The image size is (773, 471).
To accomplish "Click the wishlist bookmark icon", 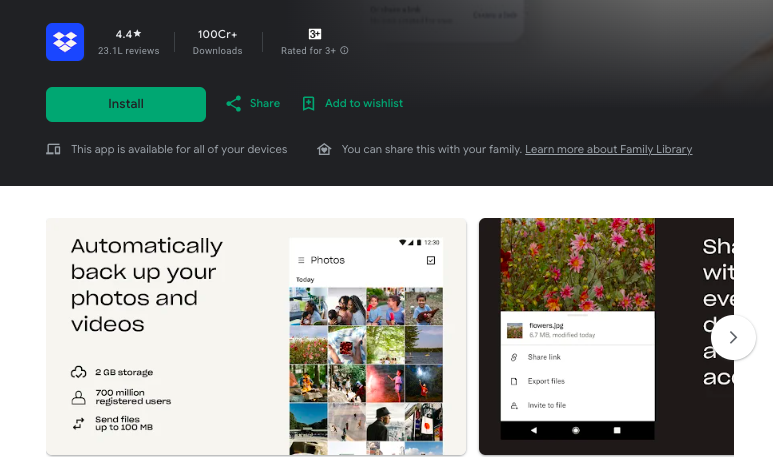I will (x=309, y=104).
